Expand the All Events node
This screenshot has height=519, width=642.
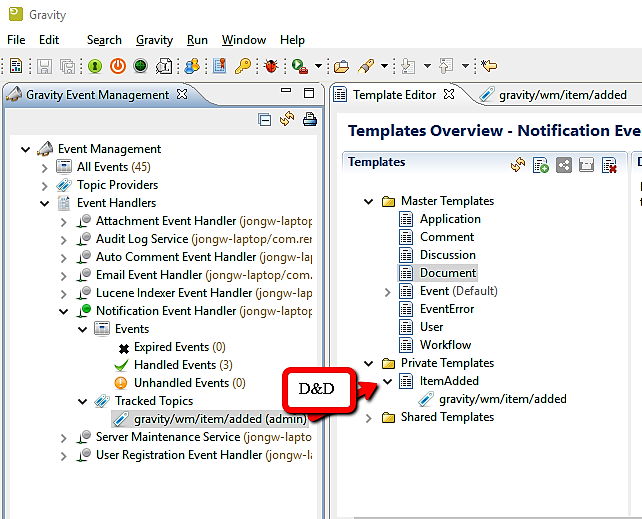click(45, 167)
